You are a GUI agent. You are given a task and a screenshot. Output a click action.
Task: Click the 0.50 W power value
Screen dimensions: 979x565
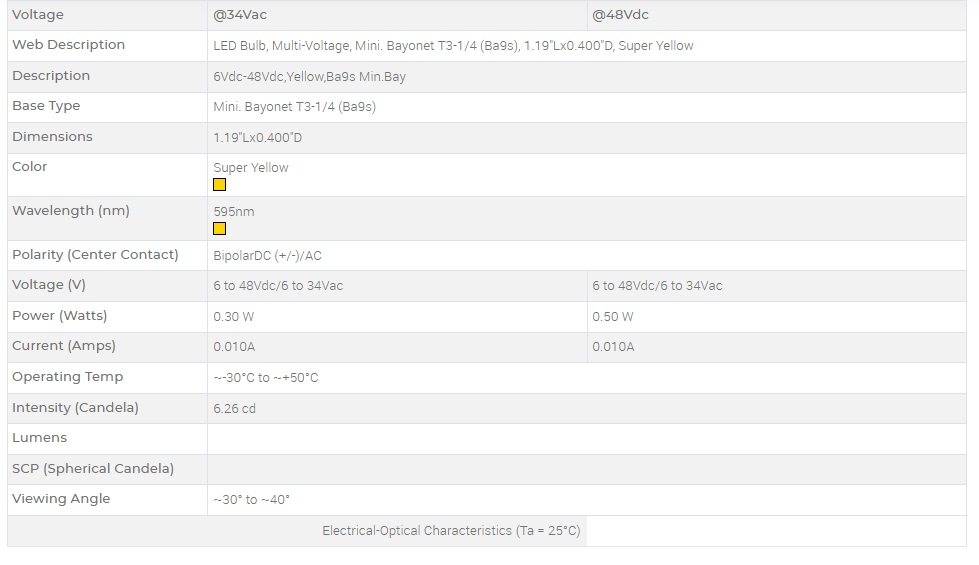pos(612,316)
